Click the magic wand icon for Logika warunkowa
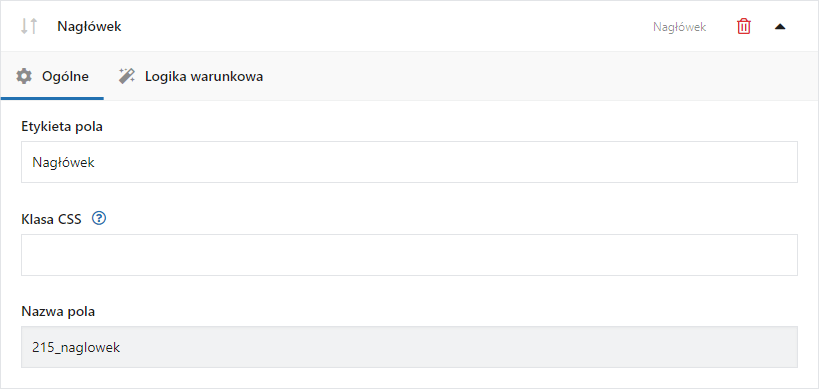The height and width of the screenshot is (389, 819). pos(126,77)
